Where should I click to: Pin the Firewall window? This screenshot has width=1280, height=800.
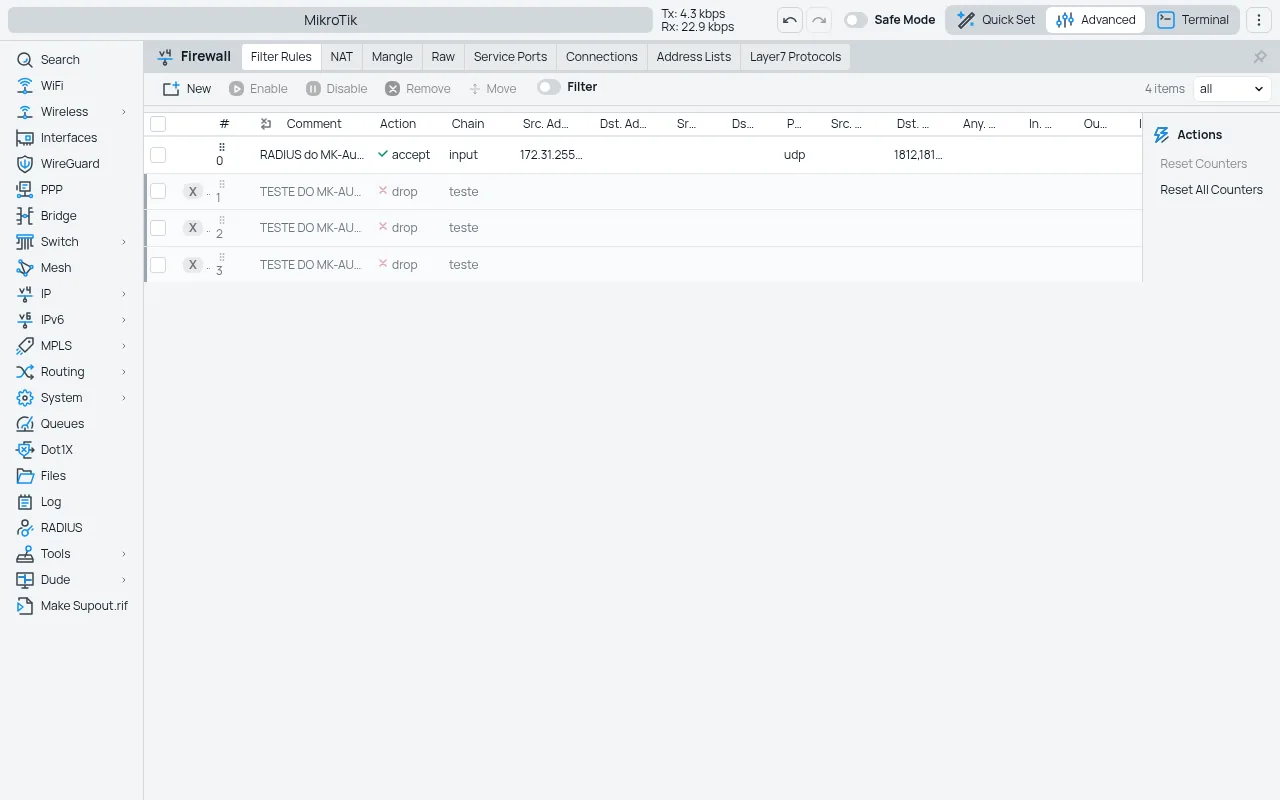[x=1260, y=57]
